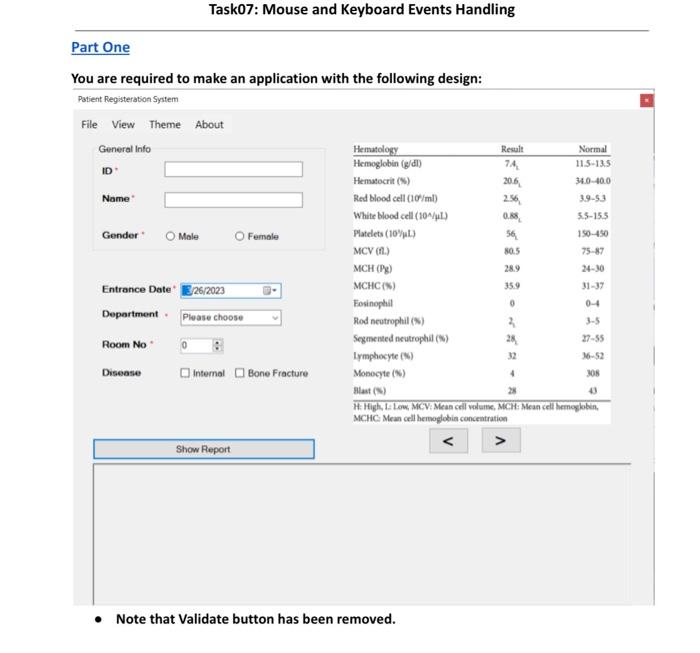Click the 'Gender' label
The width and height of the screenshot is (700, 653).
pos(120,235)
